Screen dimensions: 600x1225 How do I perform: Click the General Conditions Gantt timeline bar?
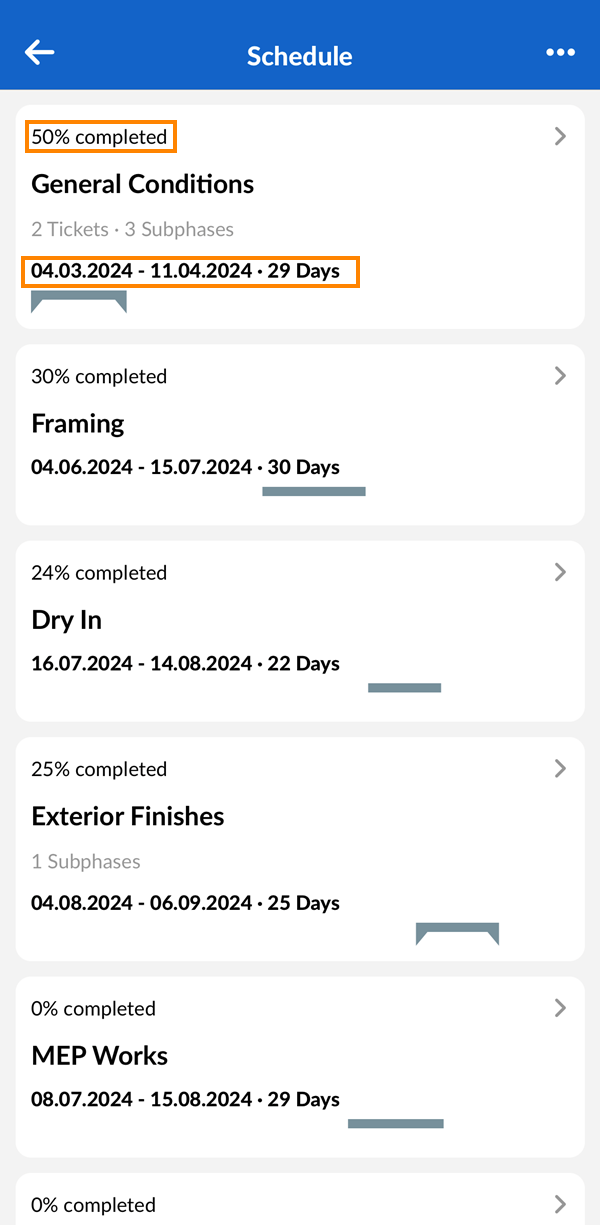point(79,298)
